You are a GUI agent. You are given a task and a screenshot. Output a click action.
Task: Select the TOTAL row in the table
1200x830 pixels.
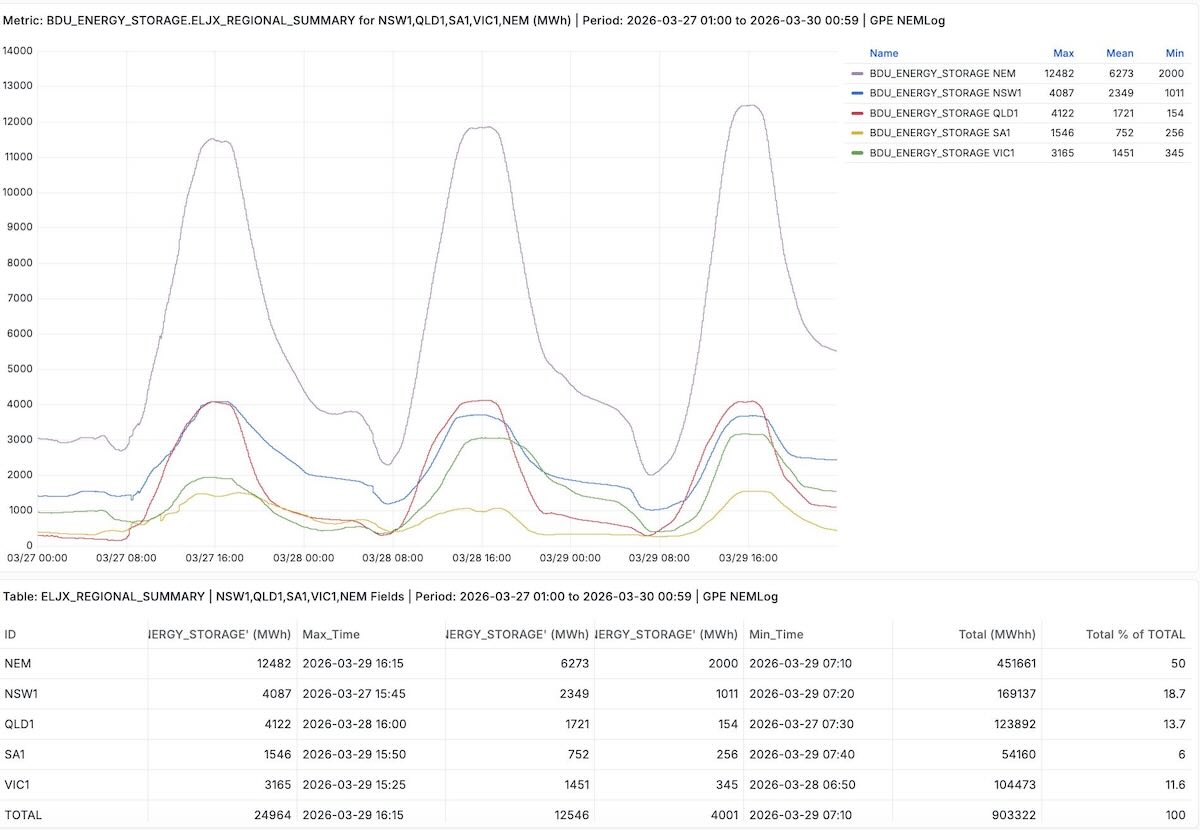tap(598, 814)
